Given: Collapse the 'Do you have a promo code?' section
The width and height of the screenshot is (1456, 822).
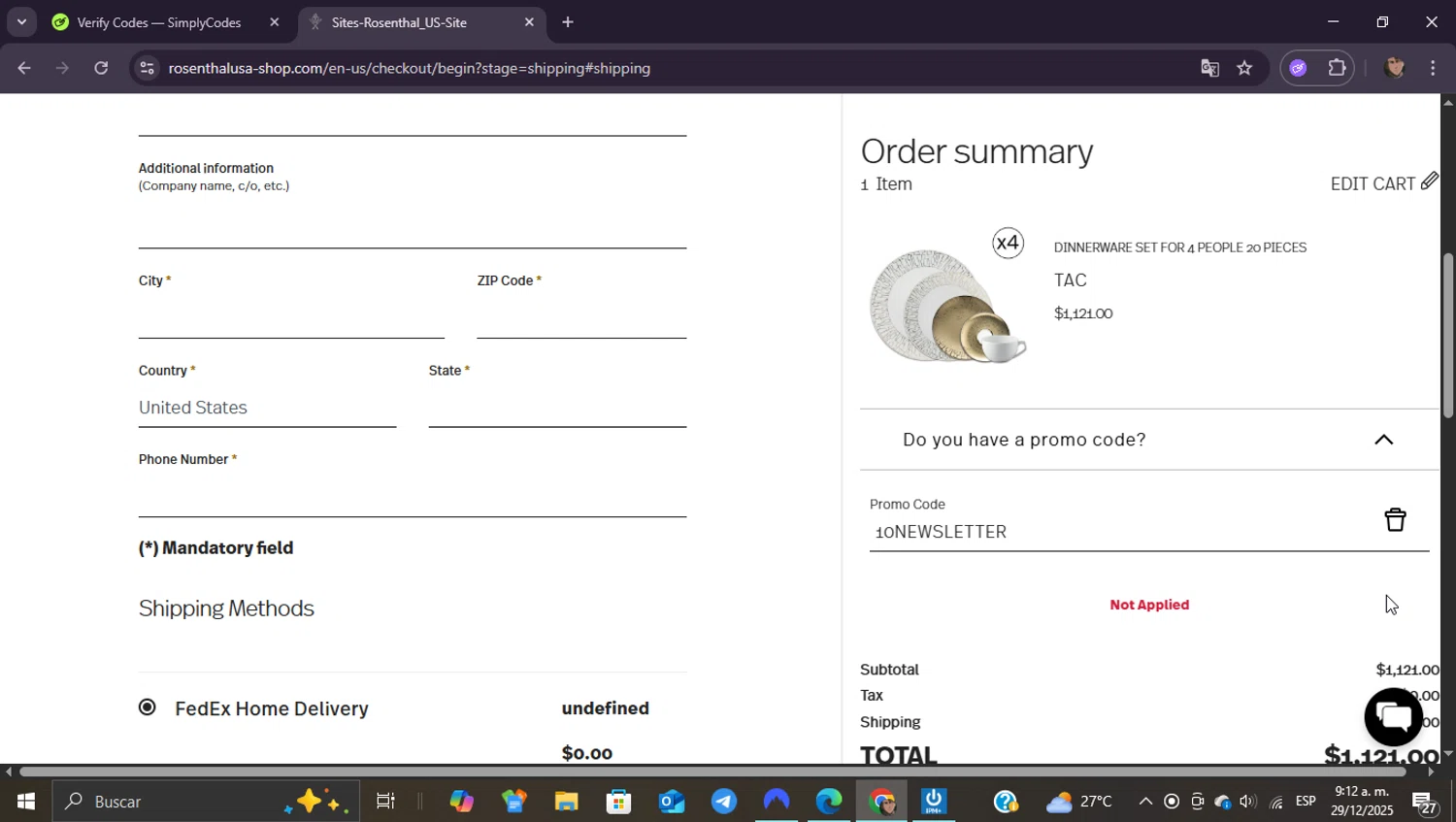Looking at the screenshot, I should click(x=1383, y=440).
